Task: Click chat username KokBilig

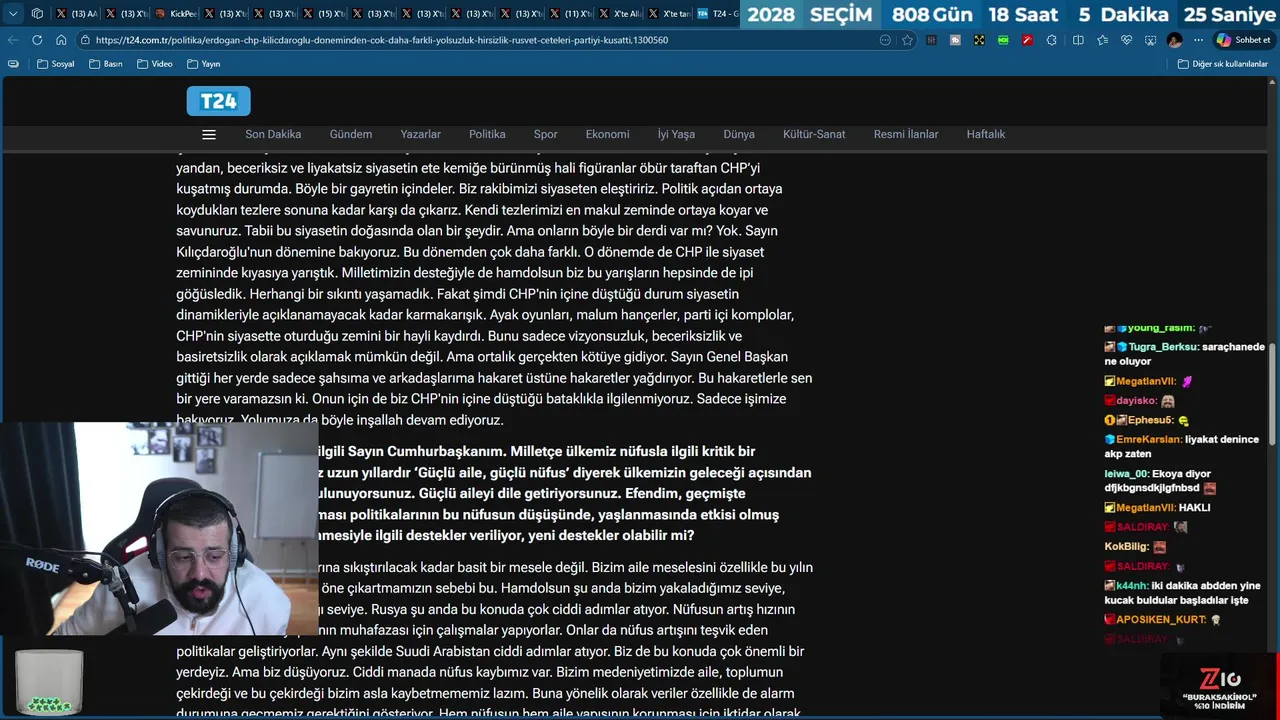Action: click(1126, 547)
